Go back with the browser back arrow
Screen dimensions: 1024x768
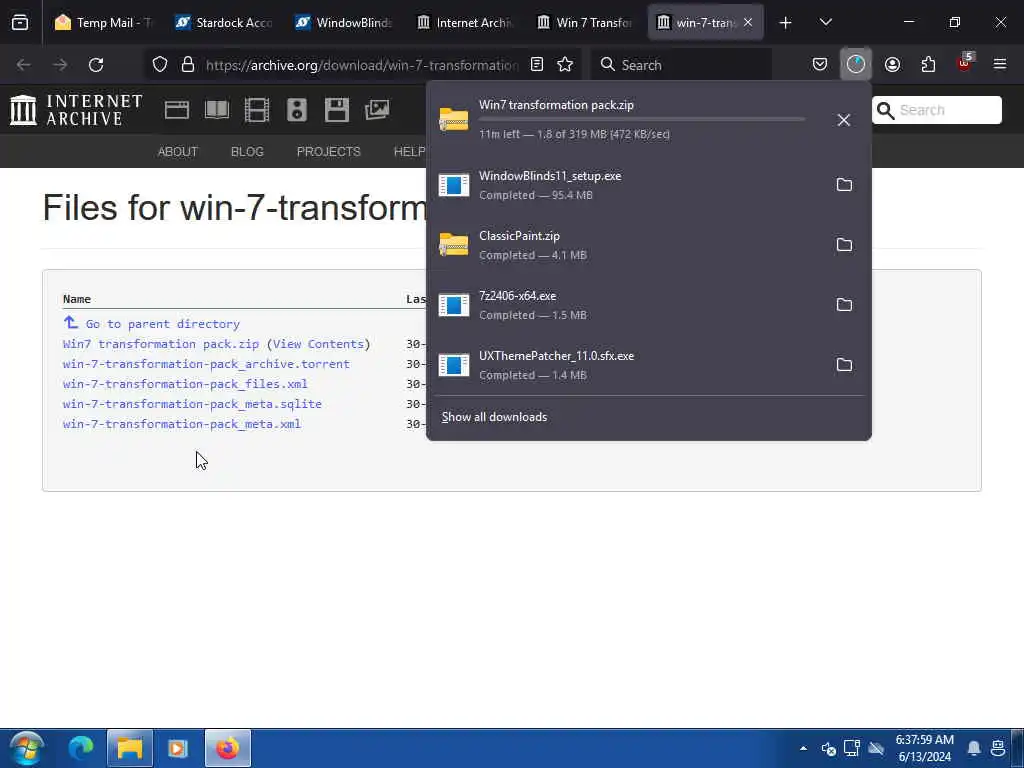[x=24, y=65]
